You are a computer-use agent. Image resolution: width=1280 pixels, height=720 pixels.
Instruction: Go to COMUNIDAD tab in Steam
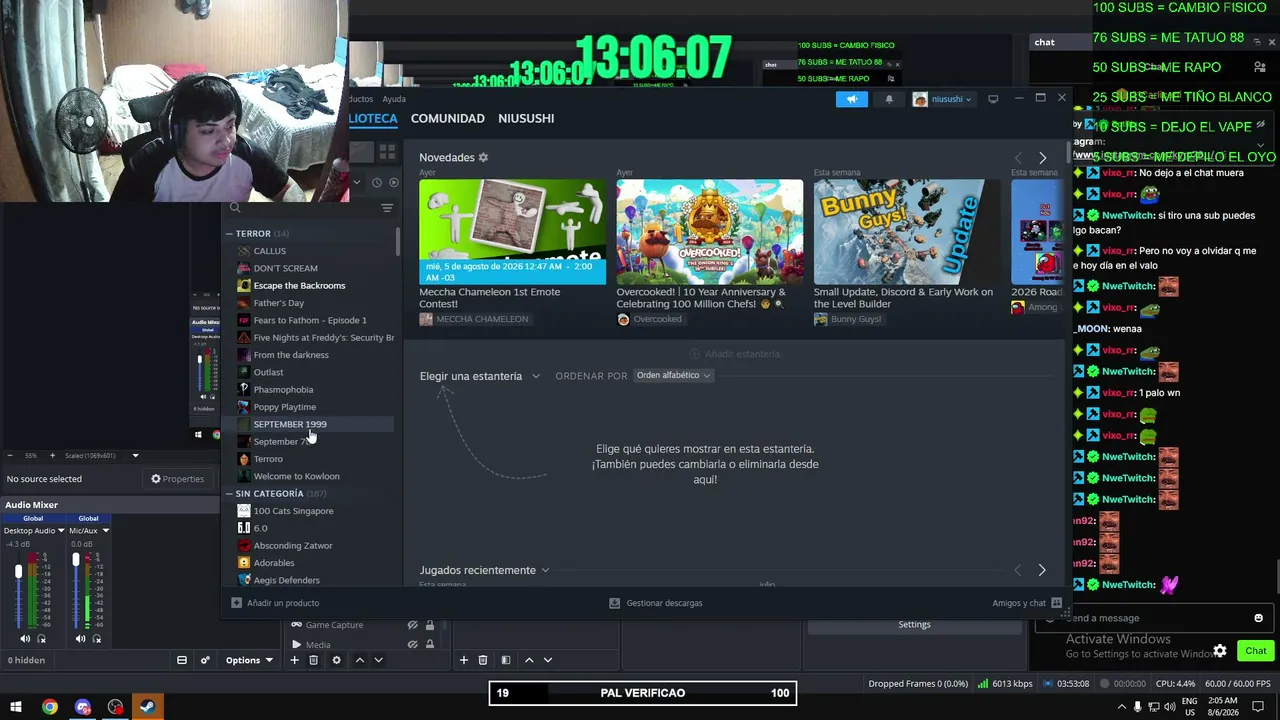(x=447, y=118)
